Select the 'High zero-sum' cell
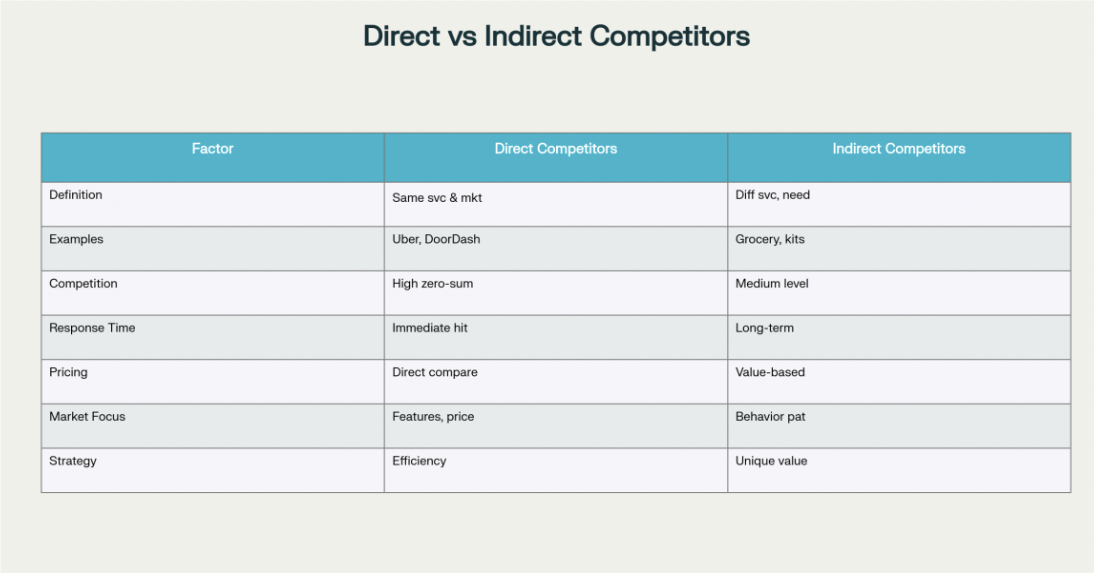 click(x=432, y=284)
